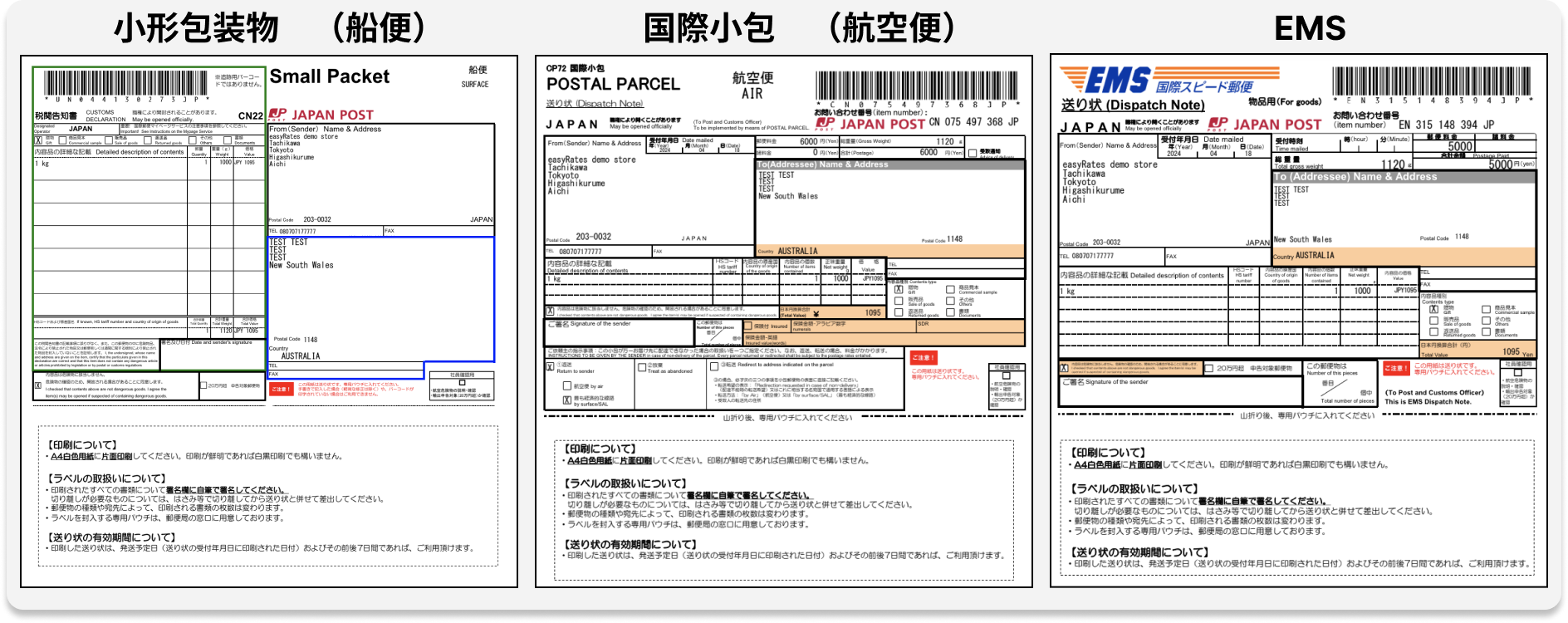Click '送り状 (Dispatch Note)' on EMS label
Viewport: 1568px width, 623px height.
click(1132, 105)
